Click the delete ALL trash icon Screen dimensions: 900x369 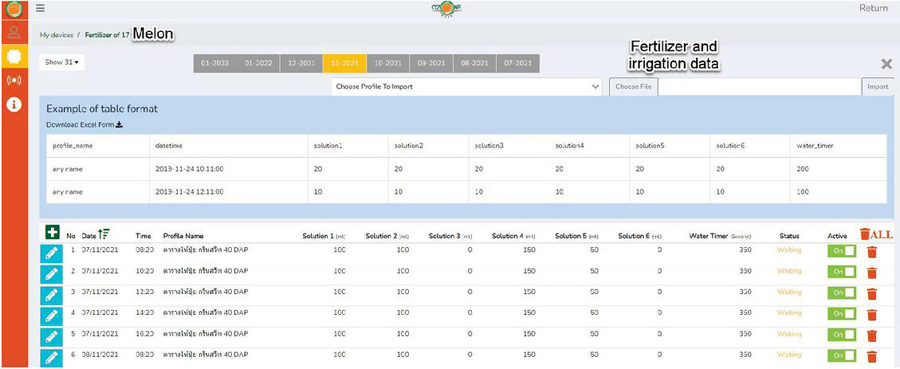pyautogui.click(x=876, y=234)
